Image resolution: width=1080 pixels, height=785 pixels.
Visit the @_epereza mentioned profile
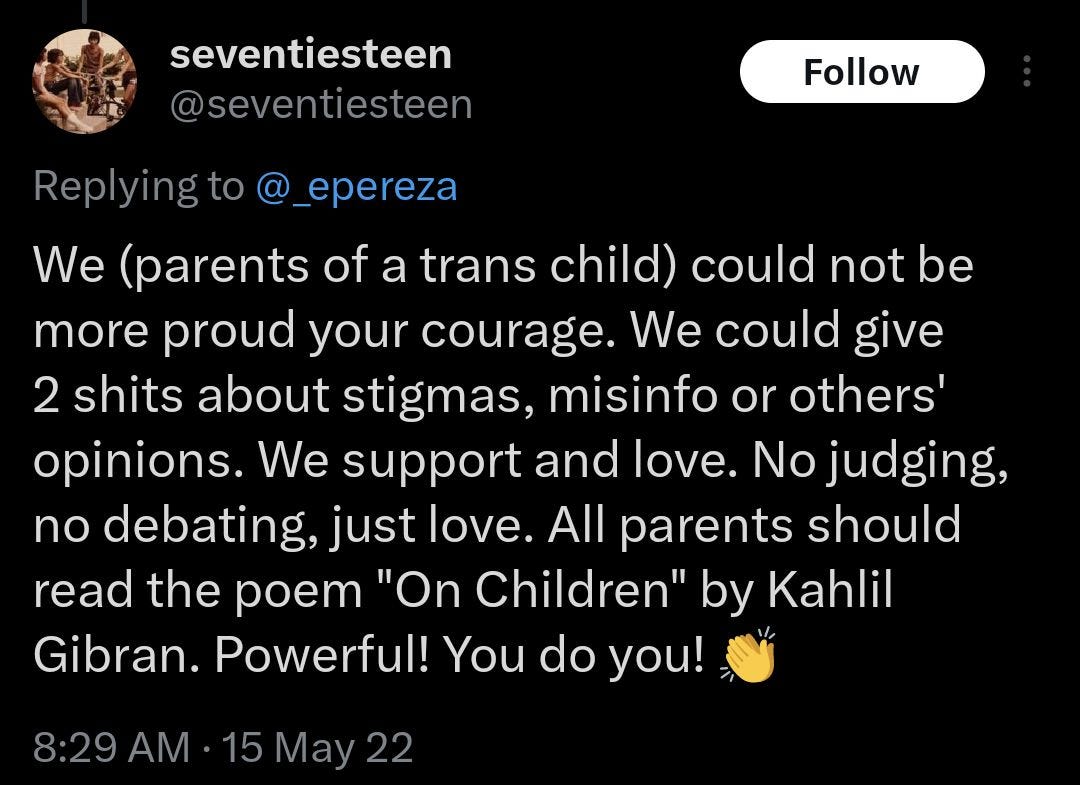[356, 187]
